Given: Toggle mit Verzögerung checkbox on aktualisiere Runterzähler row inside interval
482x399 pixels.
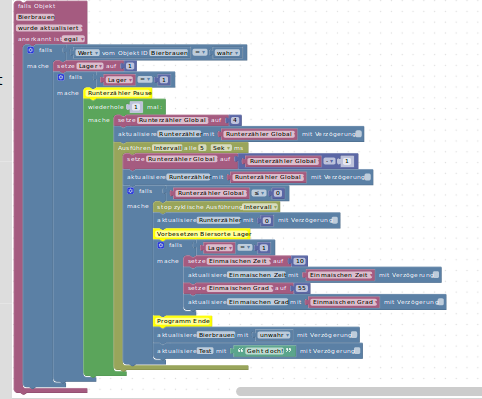Looking at the screenshot, I should point(368,177).
